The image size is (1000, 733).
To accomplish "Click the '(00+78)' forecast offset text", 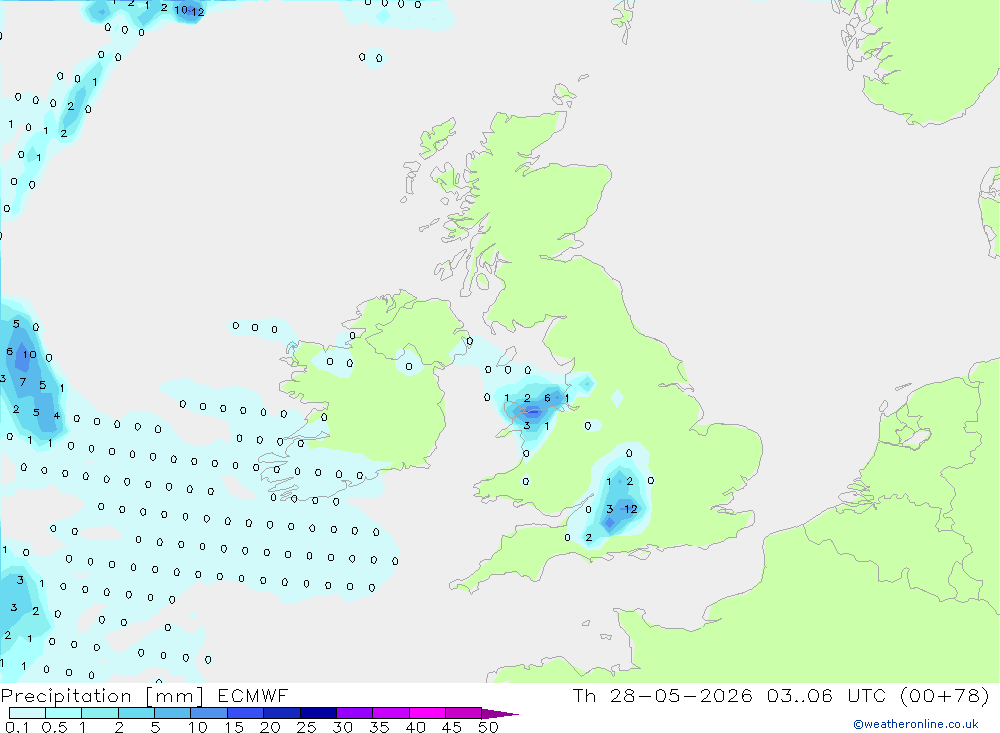I will (945, 695).
